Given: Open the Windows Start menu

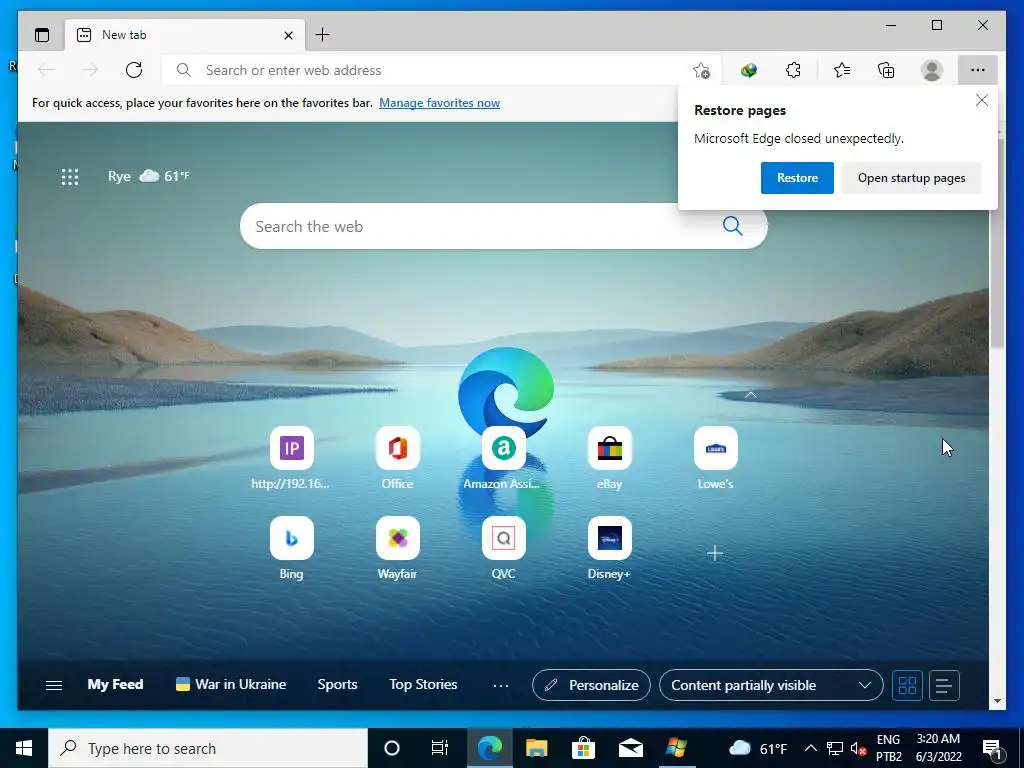Looking at the screenshot, I should [24, 748].
